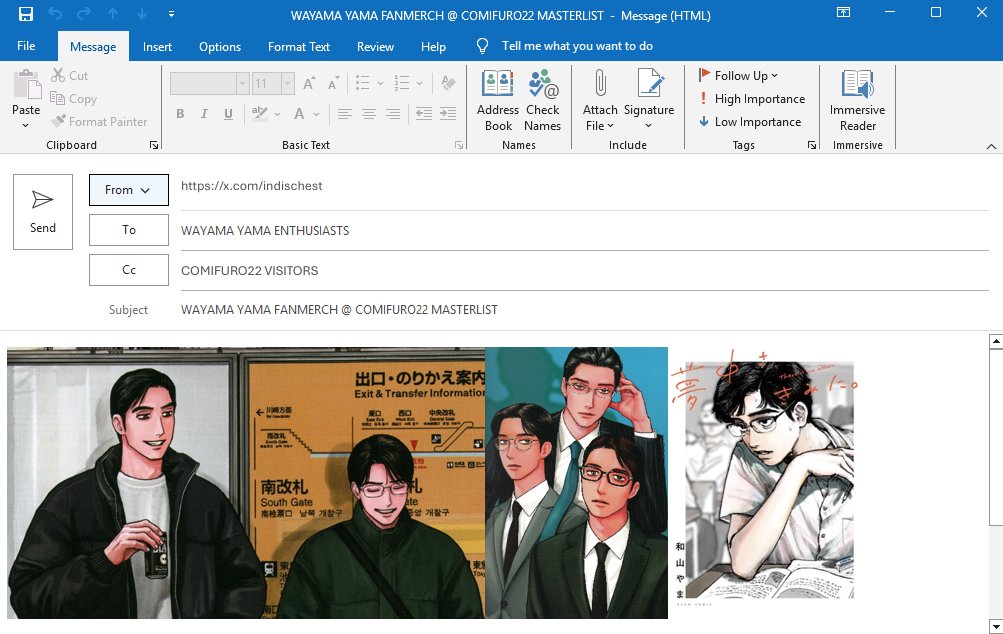
Task: Click Shrink Font icon
Action: click(x=333, y=83)
